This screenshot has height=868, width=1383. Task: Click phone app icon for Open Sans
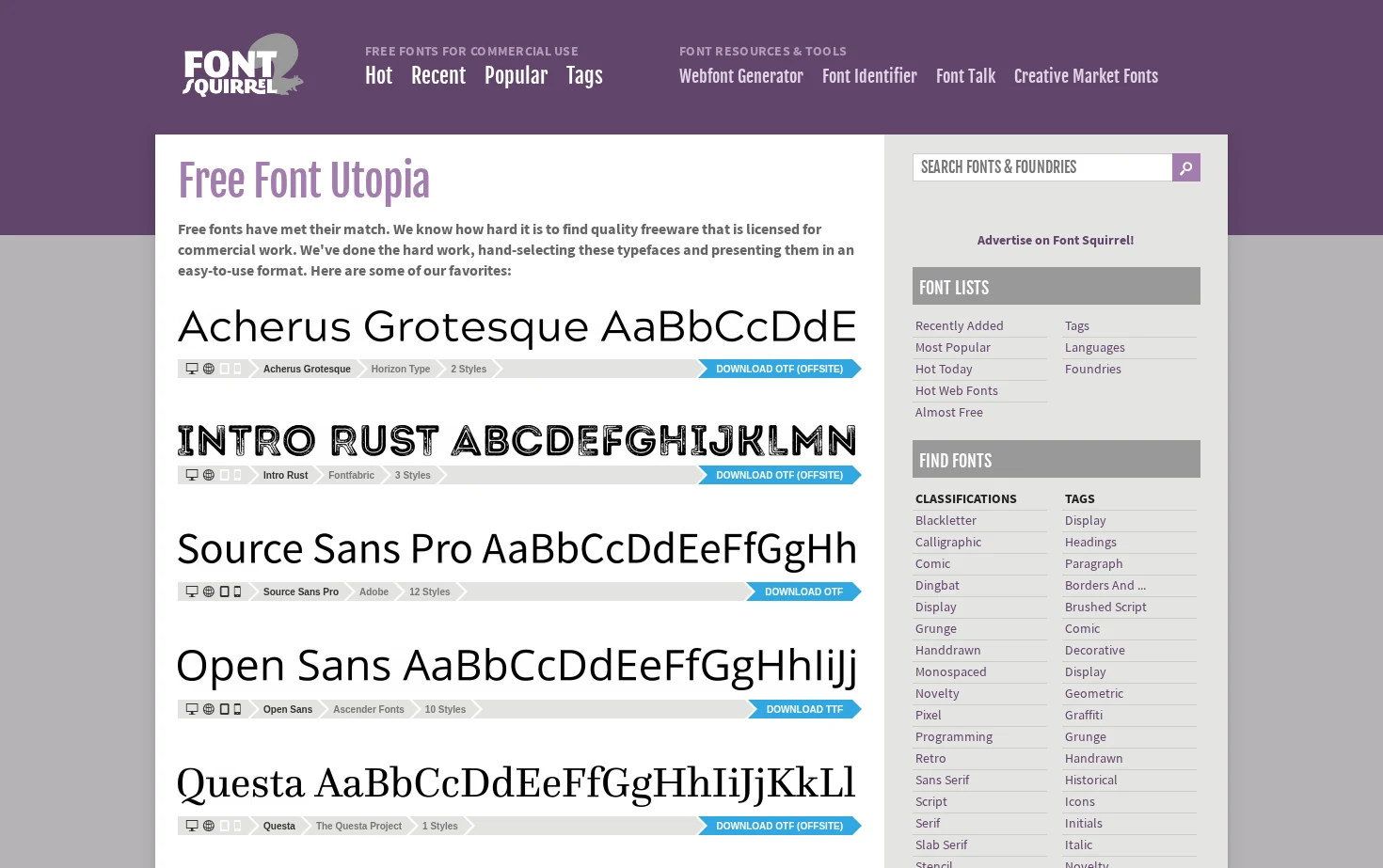[237, 709]
